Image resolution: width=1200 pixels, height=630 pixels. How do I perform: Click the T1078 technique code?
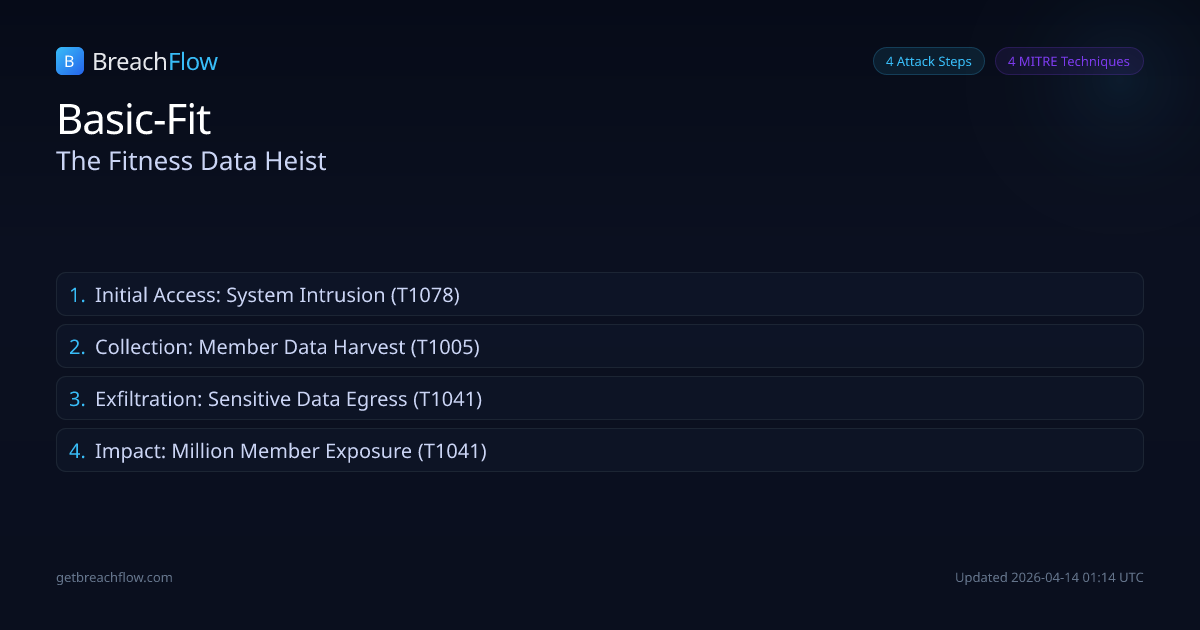[425, 295]
